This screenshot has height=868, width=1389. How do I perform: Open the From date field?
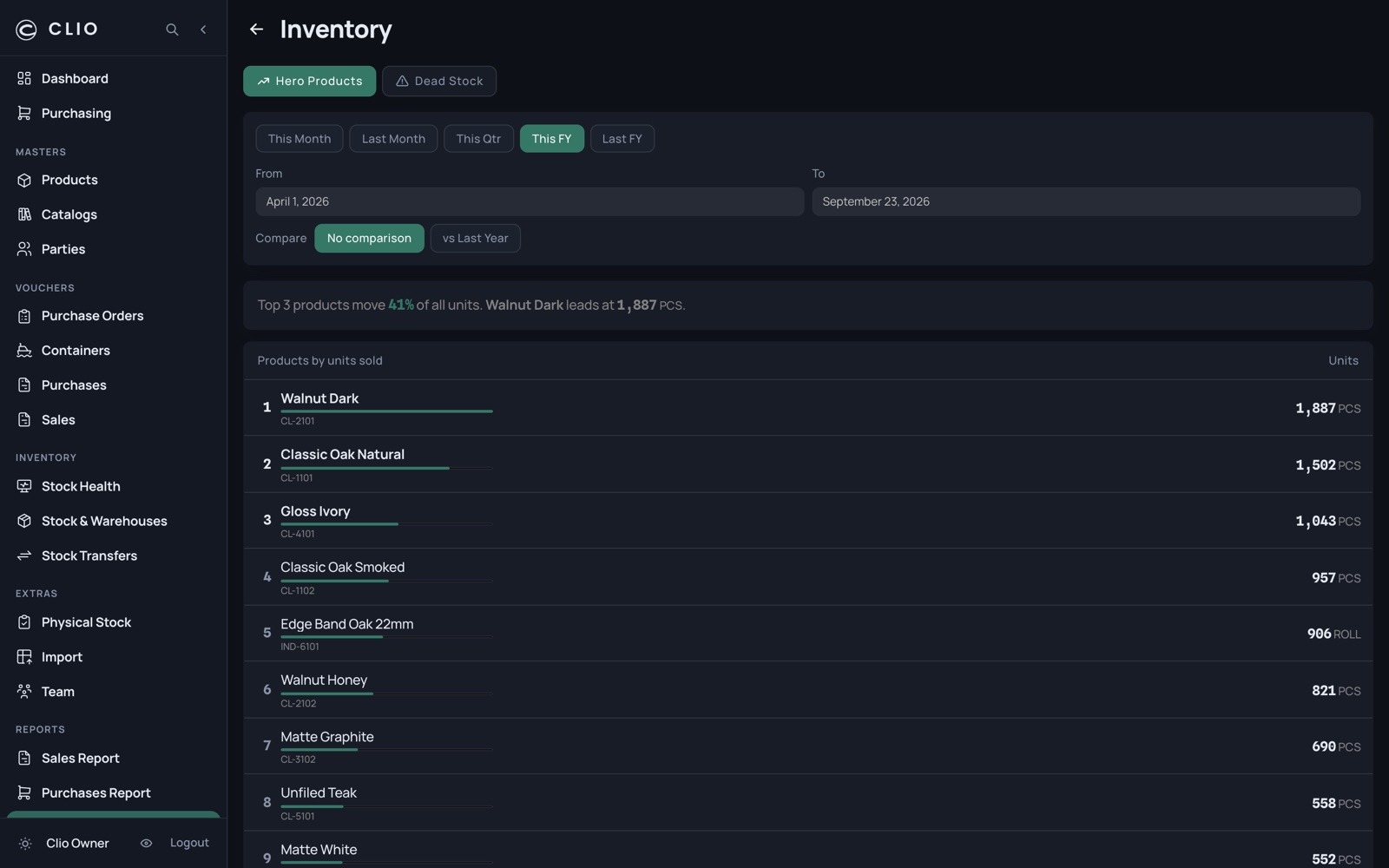[530, 202]
